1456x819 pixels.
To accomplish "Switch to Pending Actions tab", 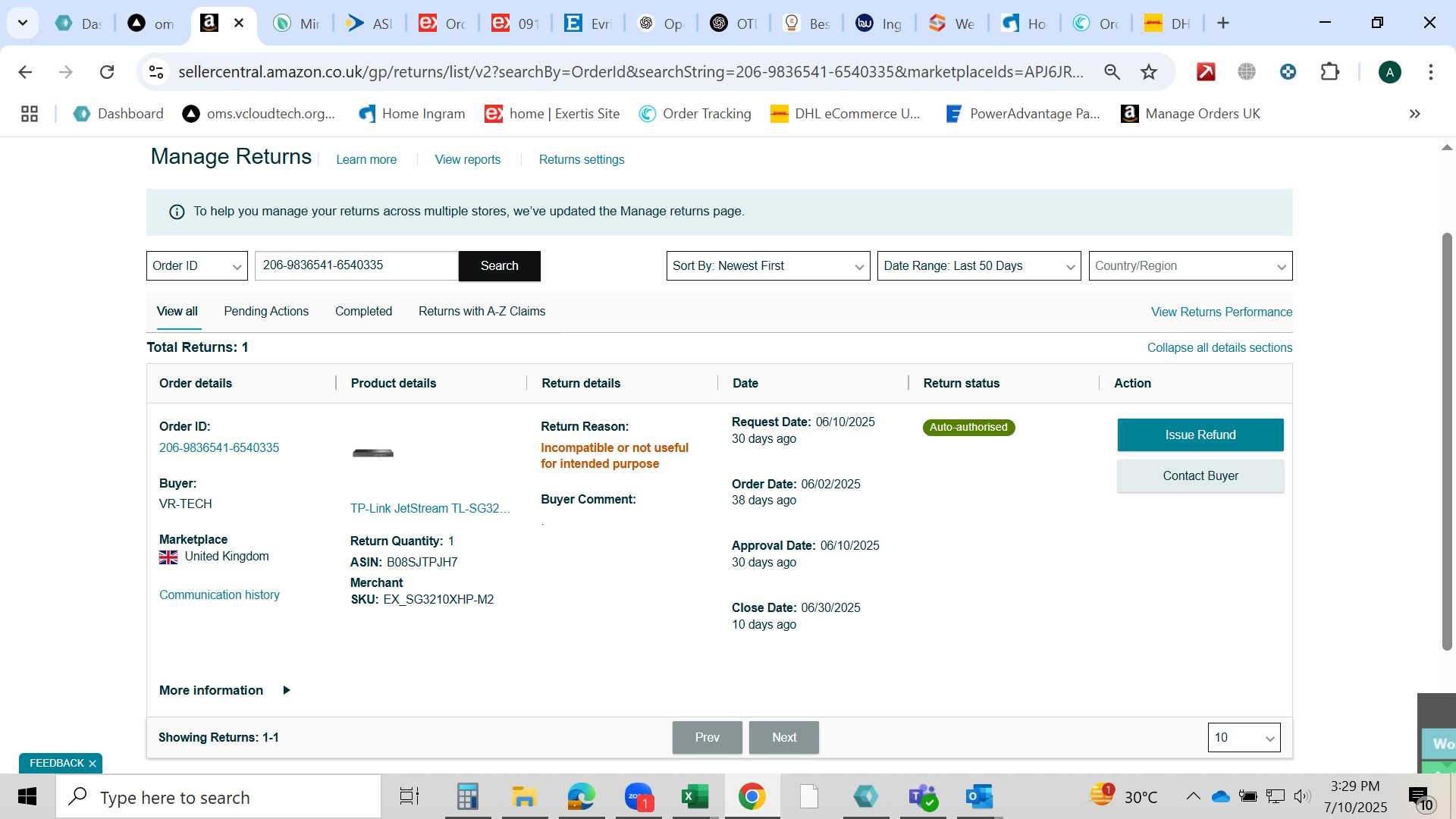I will pos(266,312).
